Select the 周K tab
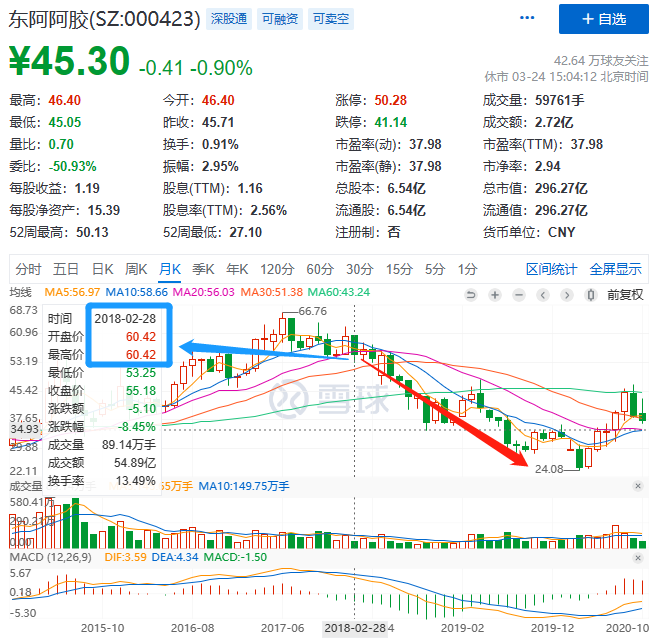Viewport: 659px width, 643px height. 136,269
